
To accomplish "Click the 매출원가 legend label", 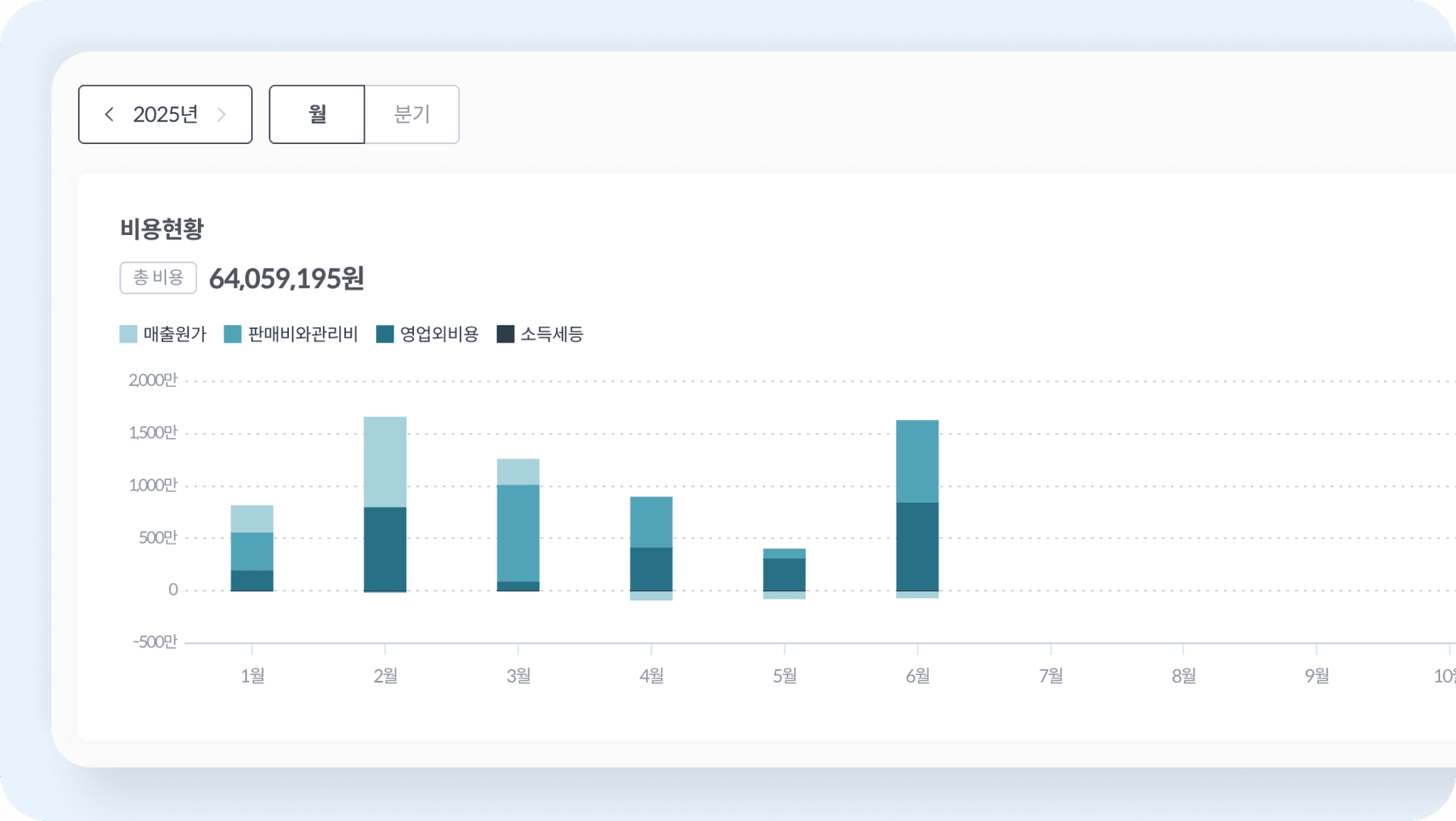I will coord(174,334).
